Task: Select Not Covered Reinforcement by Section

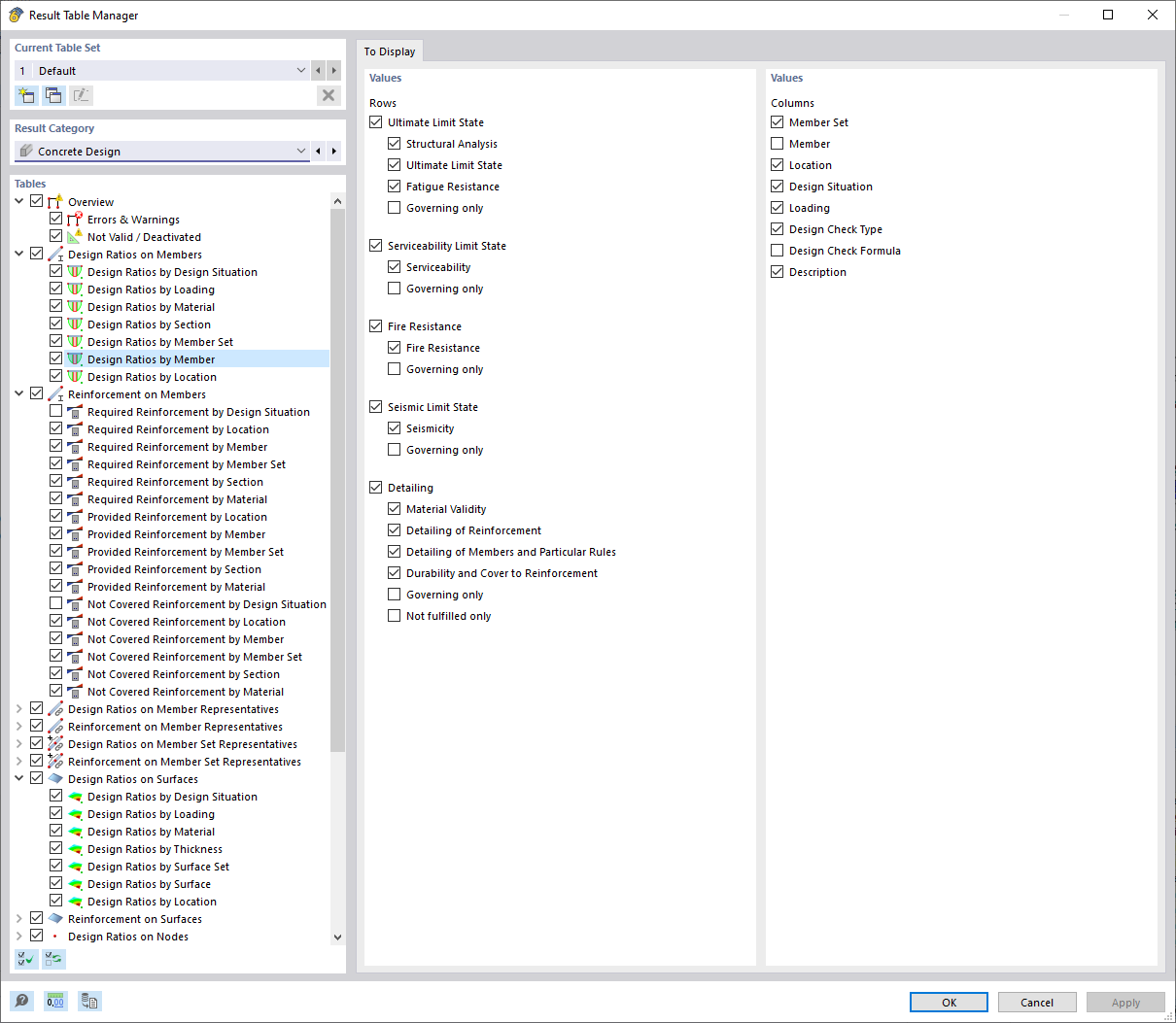Action: (x=184, y=674)
